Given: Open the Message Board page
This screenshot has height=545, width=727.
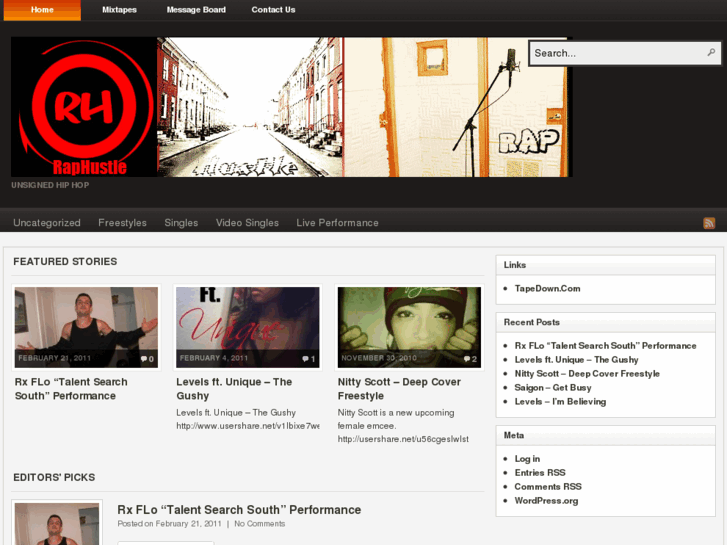Looking at the screenshot, I should 196,10.
